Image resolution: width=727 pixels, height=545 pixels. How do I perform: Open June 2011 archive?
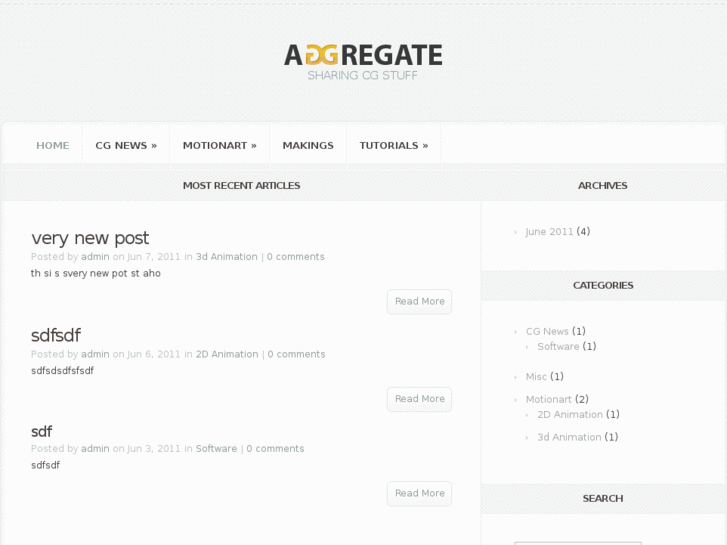coord(549,231)
